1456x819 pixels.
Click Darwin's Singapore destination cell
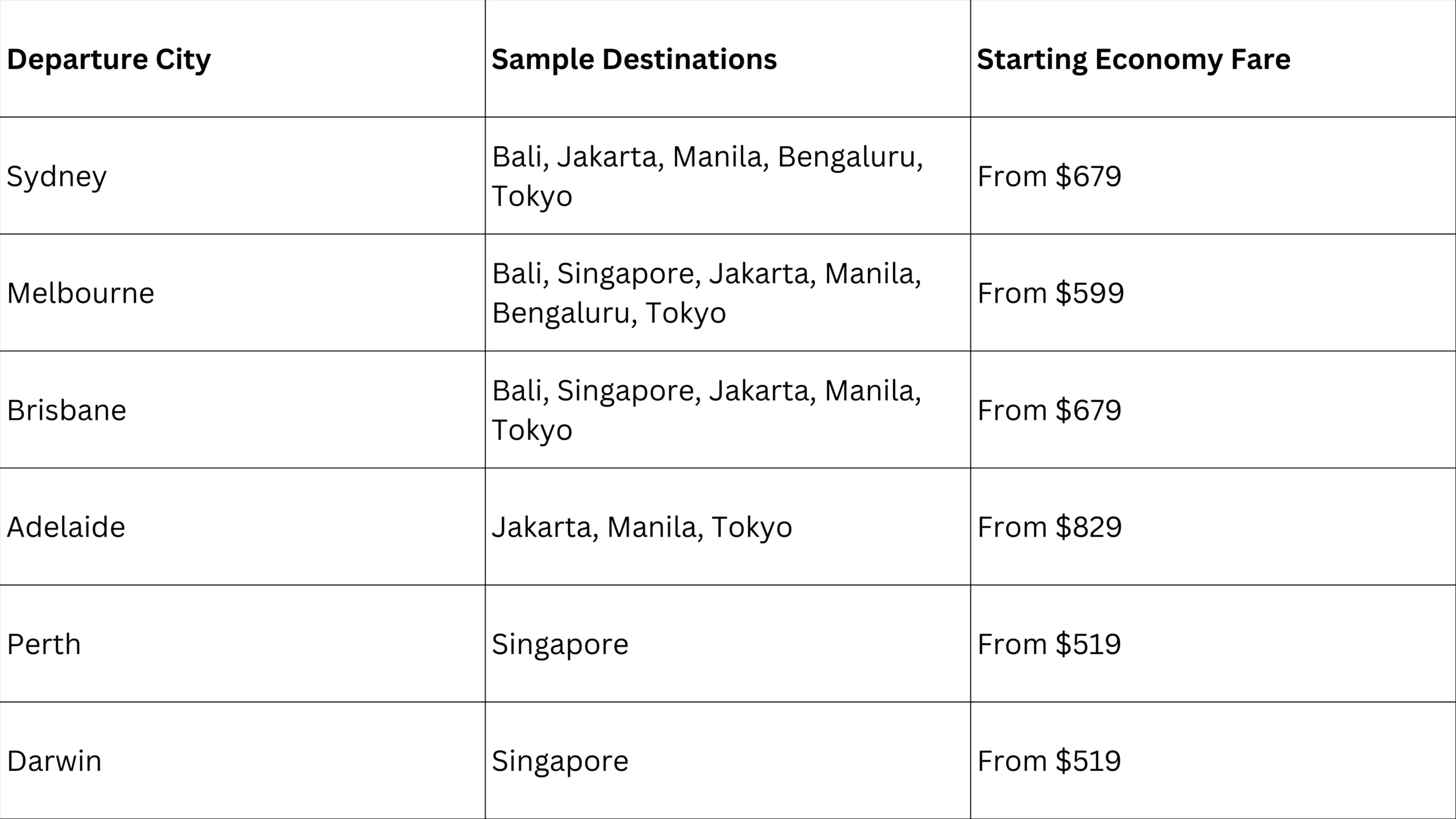[x=728, y=760]
